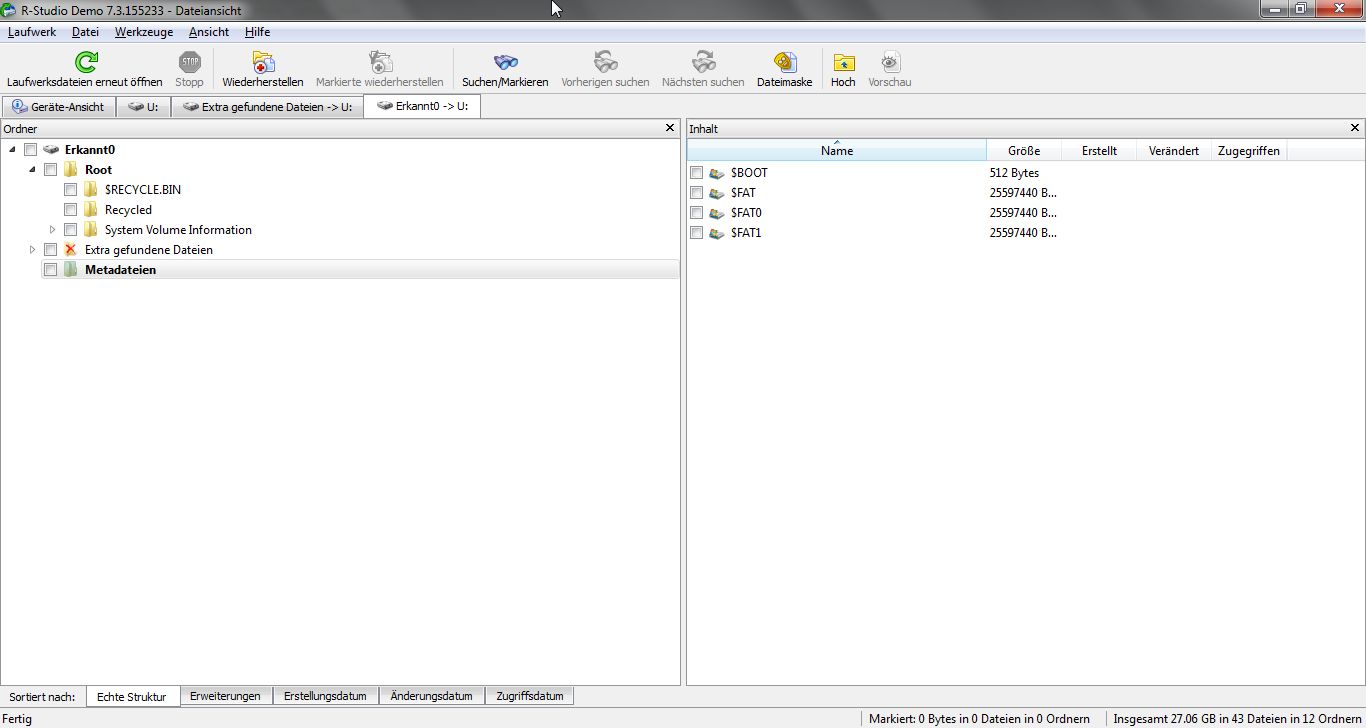Tick the checkbox next to $BOOT

696,173
